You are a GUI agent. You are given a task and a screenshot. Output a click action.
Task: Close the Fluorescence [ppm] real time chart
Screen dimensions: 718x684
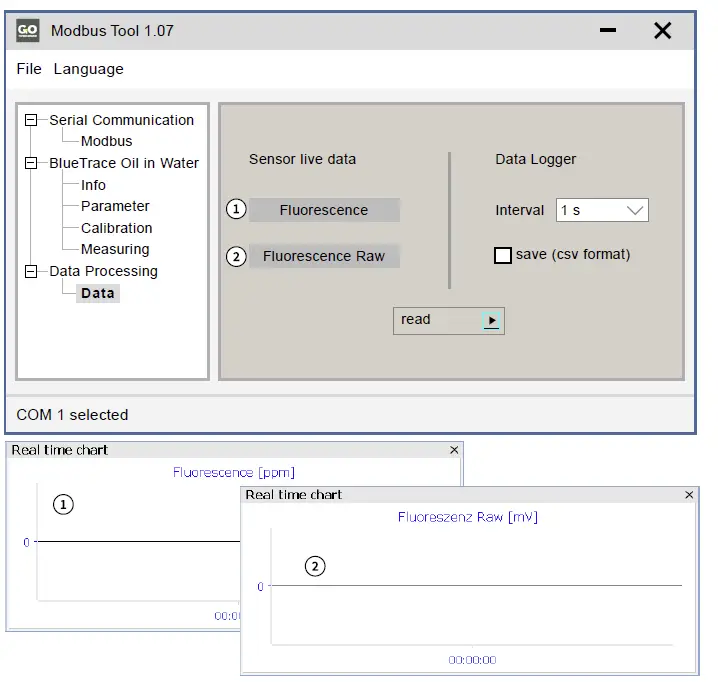(x=454, y=450)
